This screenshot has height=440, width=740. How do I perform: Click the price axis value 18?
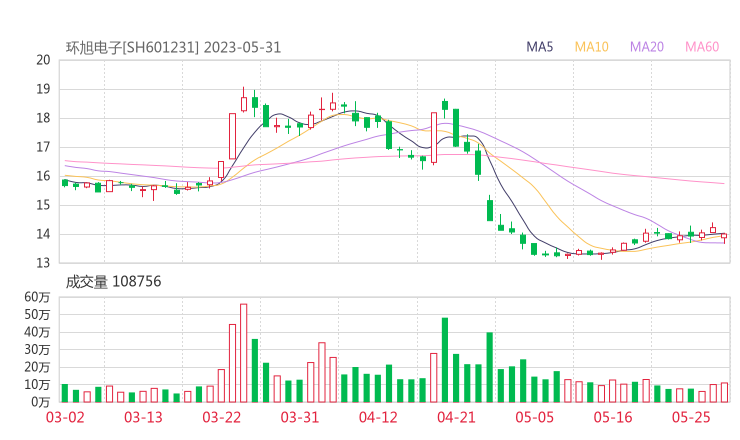click(43, 118)
